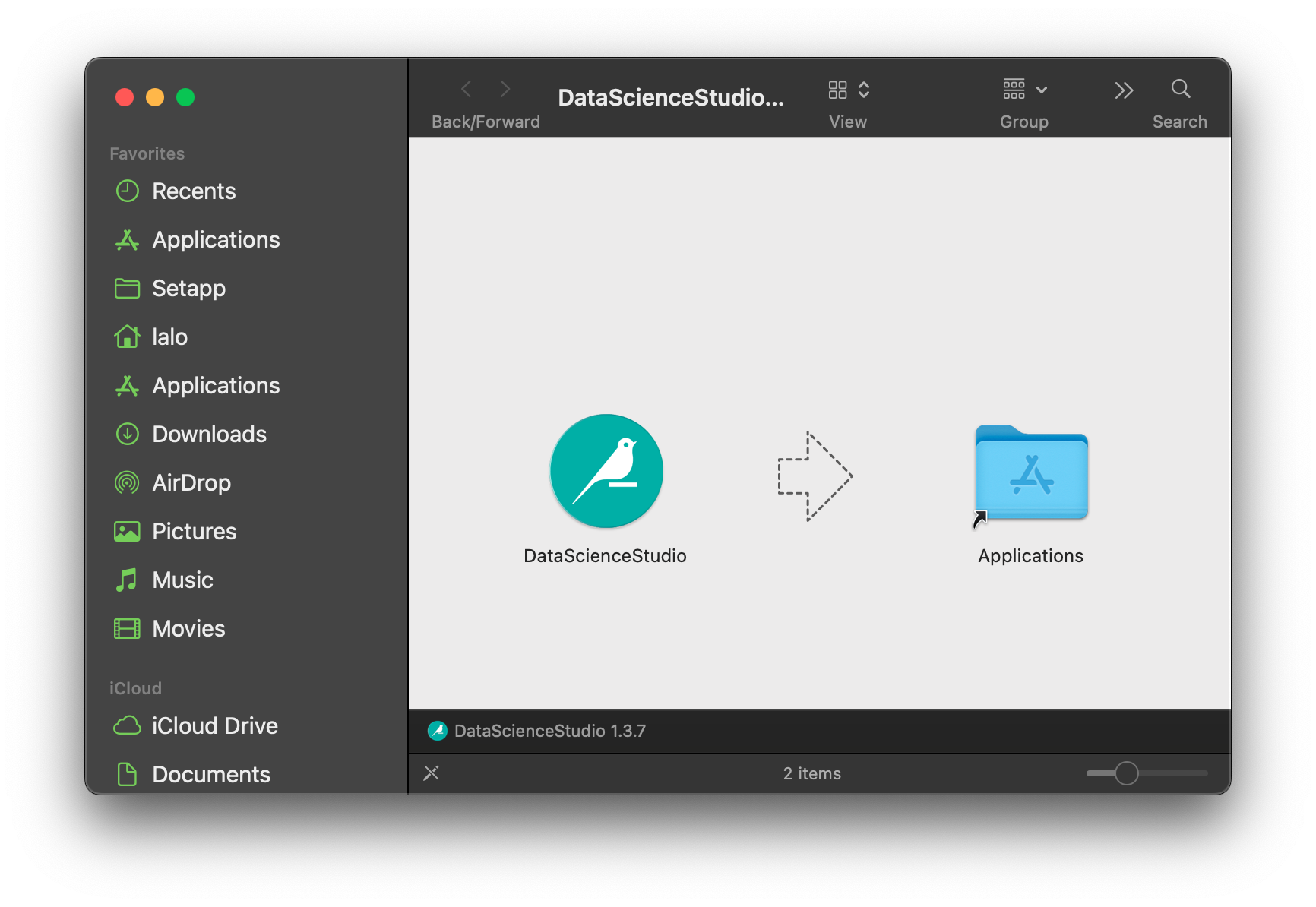The height and width of the screenshot is (907, 1316).
Task: Click the Search magnifier icon
Action: tap(1180, 90)
